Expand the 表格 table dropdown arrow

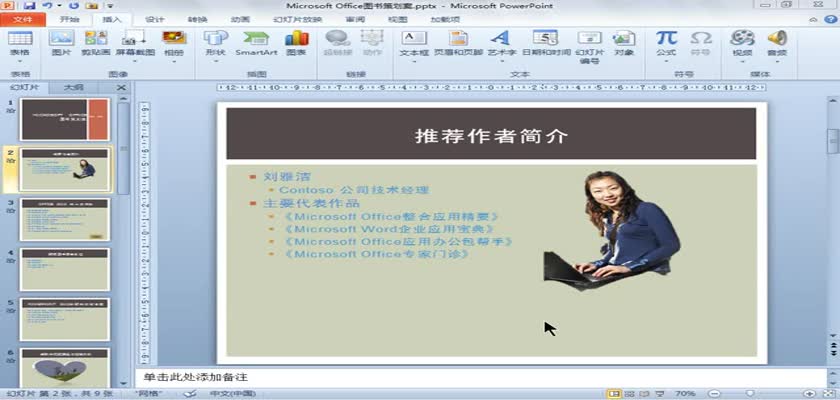[x=20, y=61]
